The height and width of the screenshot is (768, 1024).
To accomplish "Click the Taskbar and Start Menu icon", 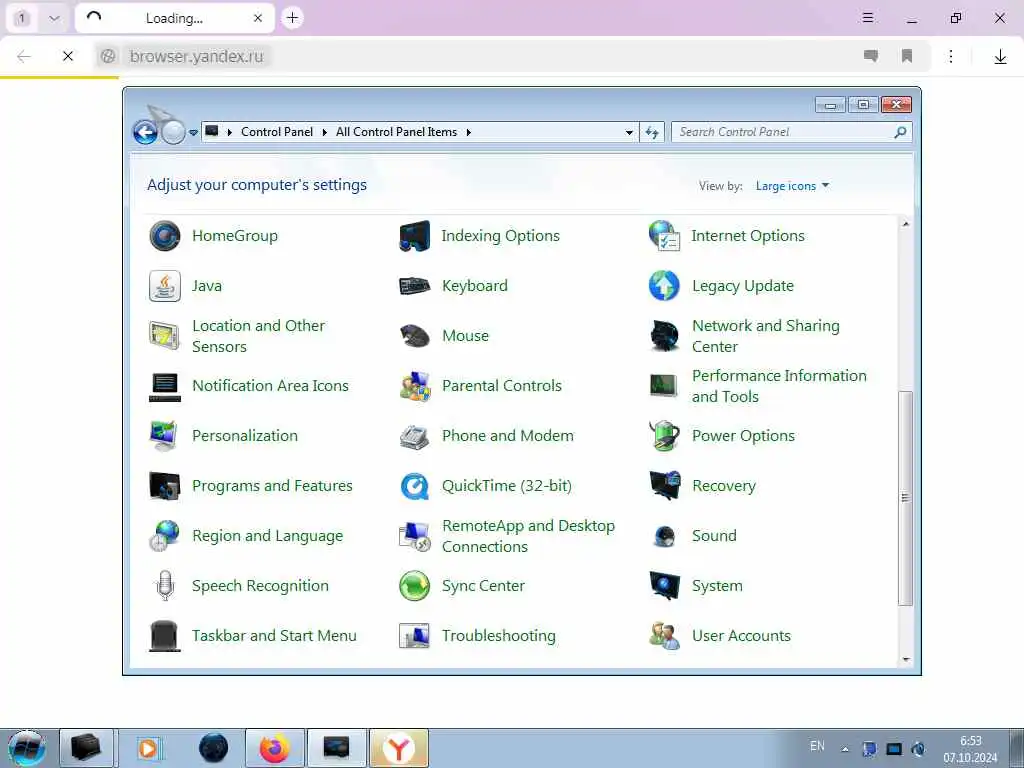I will (165, 635).
